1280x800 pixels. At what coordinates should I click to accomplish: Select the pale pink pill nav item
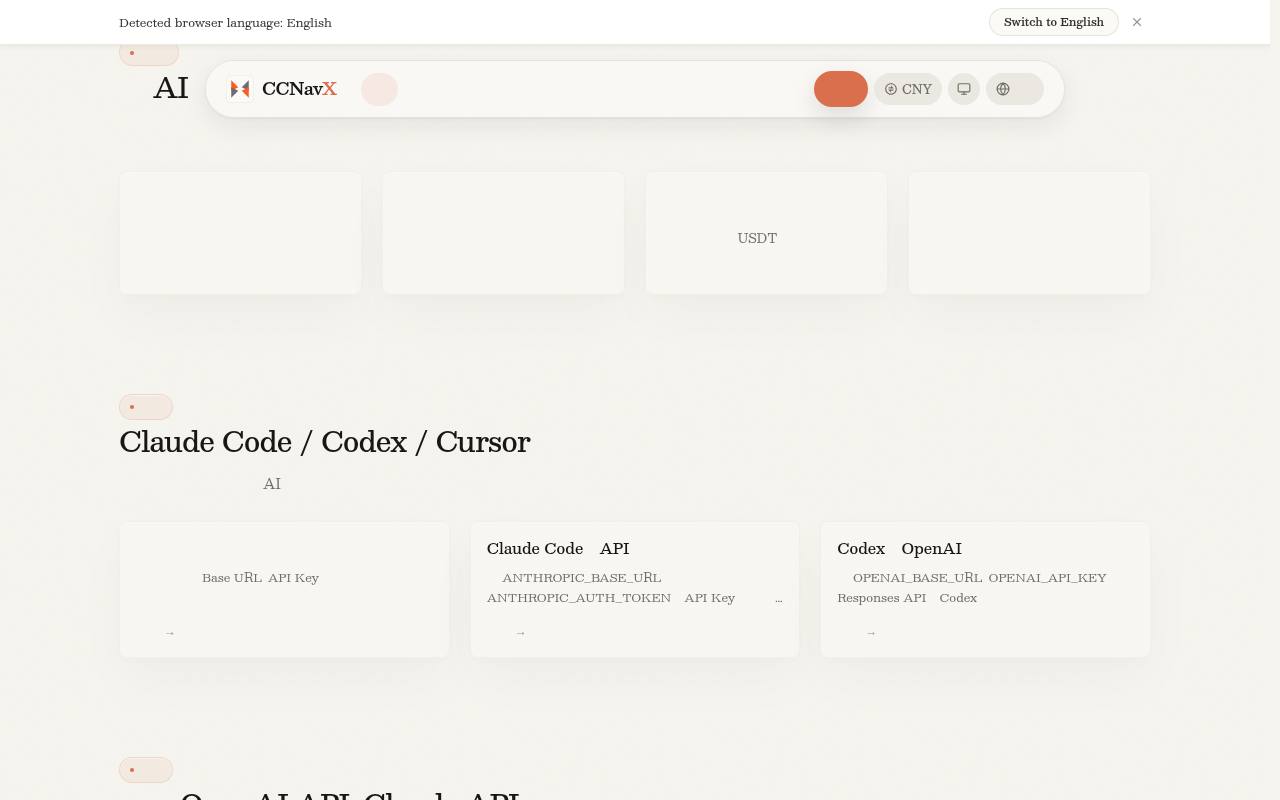[x=379, y=89]
